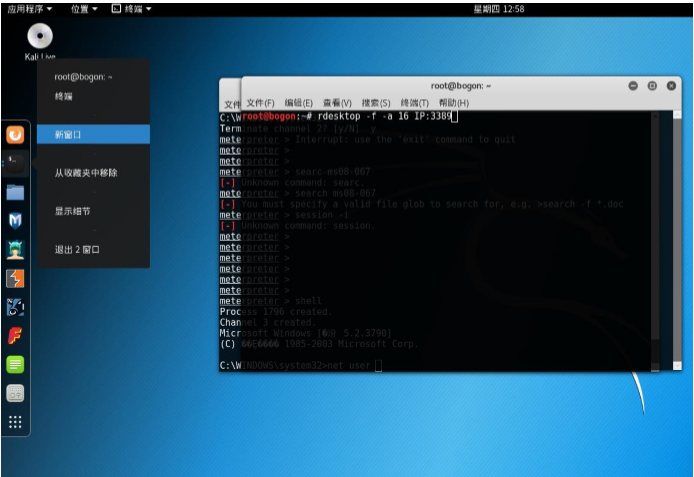Click the rdesktop -f -a 16 IP:3389 command
This screenshot has width=694, height=477.
tap(384, 116)
